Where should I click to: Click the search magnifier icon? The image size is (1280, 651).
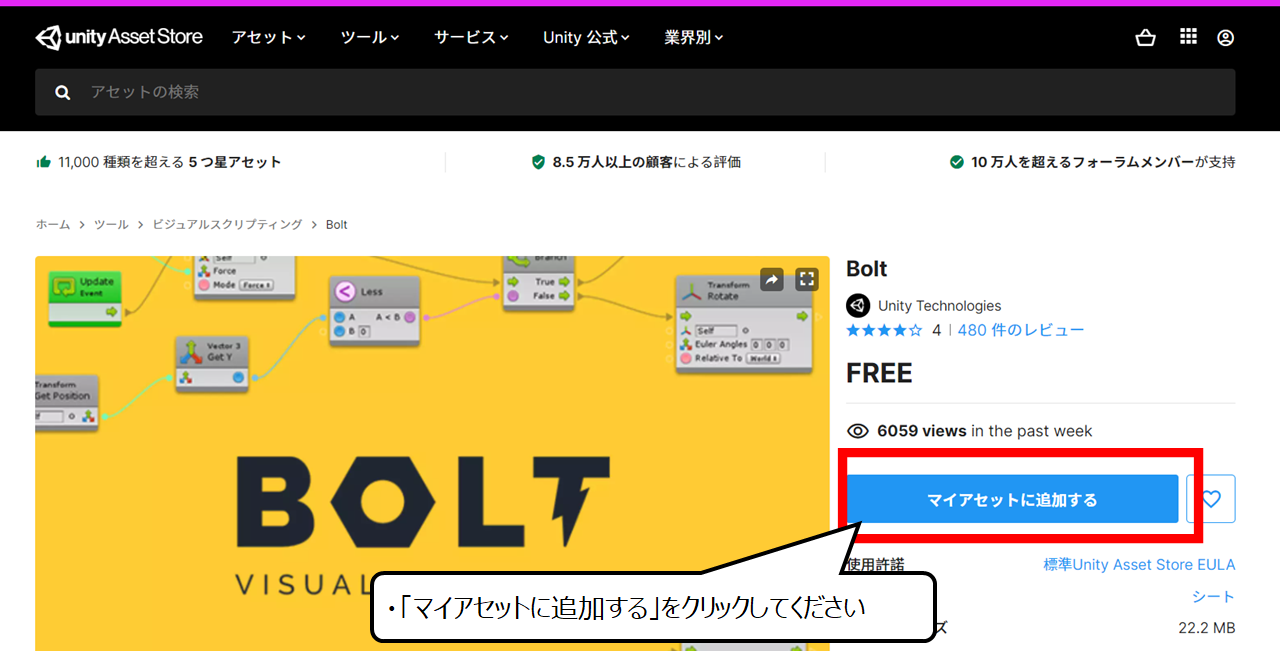coord(63,92)
